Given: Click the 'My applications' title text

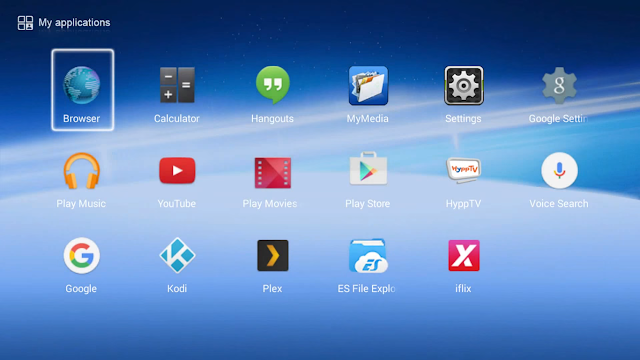Looking at the screenshot, I should [74, 22].
